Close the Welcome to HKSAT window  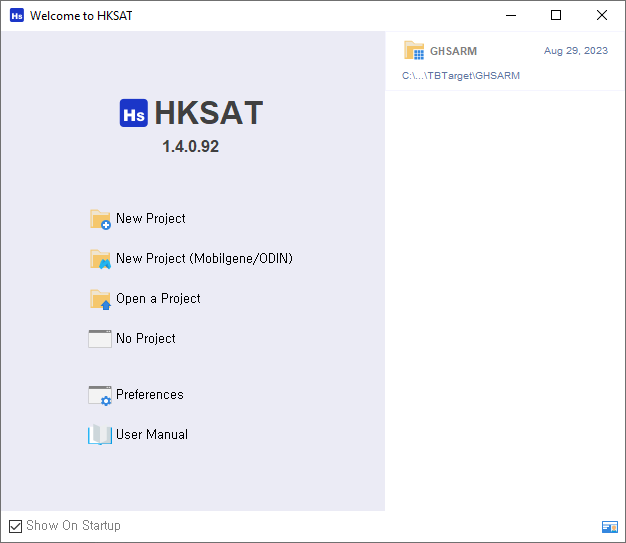[602, 16]
